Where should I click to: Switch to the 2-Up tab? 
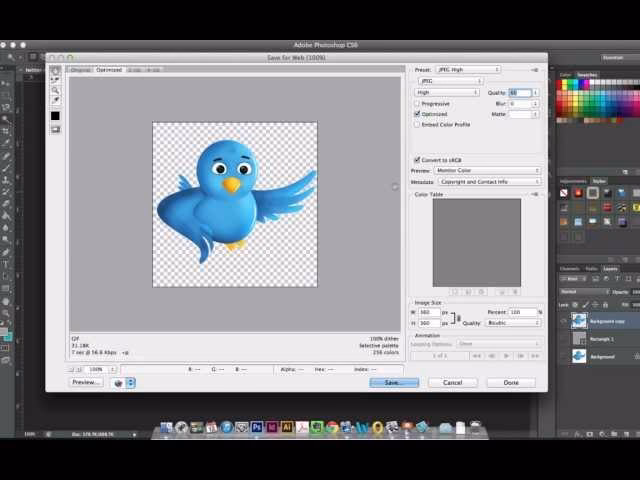coord(134,70)
